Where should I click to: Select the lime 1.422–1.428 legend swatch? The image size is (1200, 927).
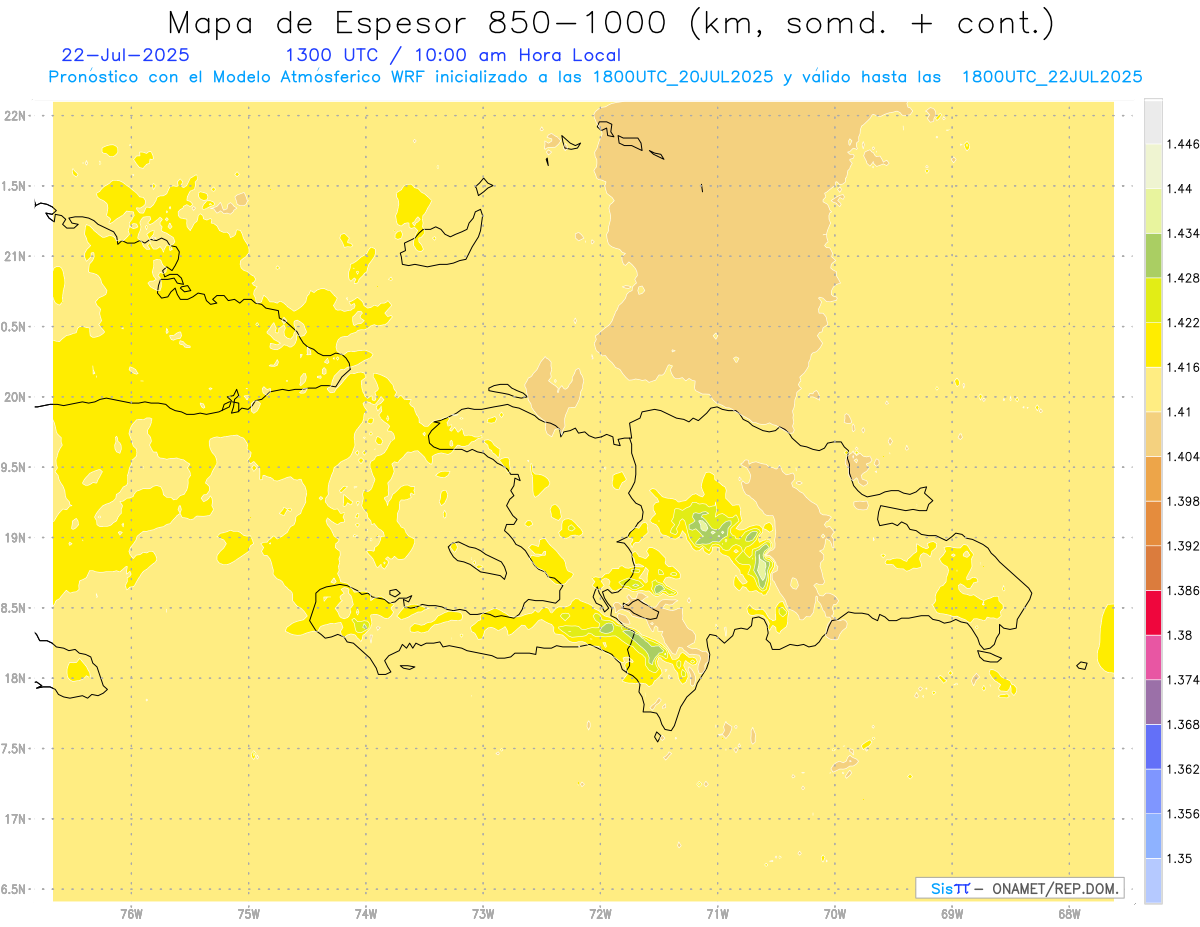click(x=1153, y=300)
